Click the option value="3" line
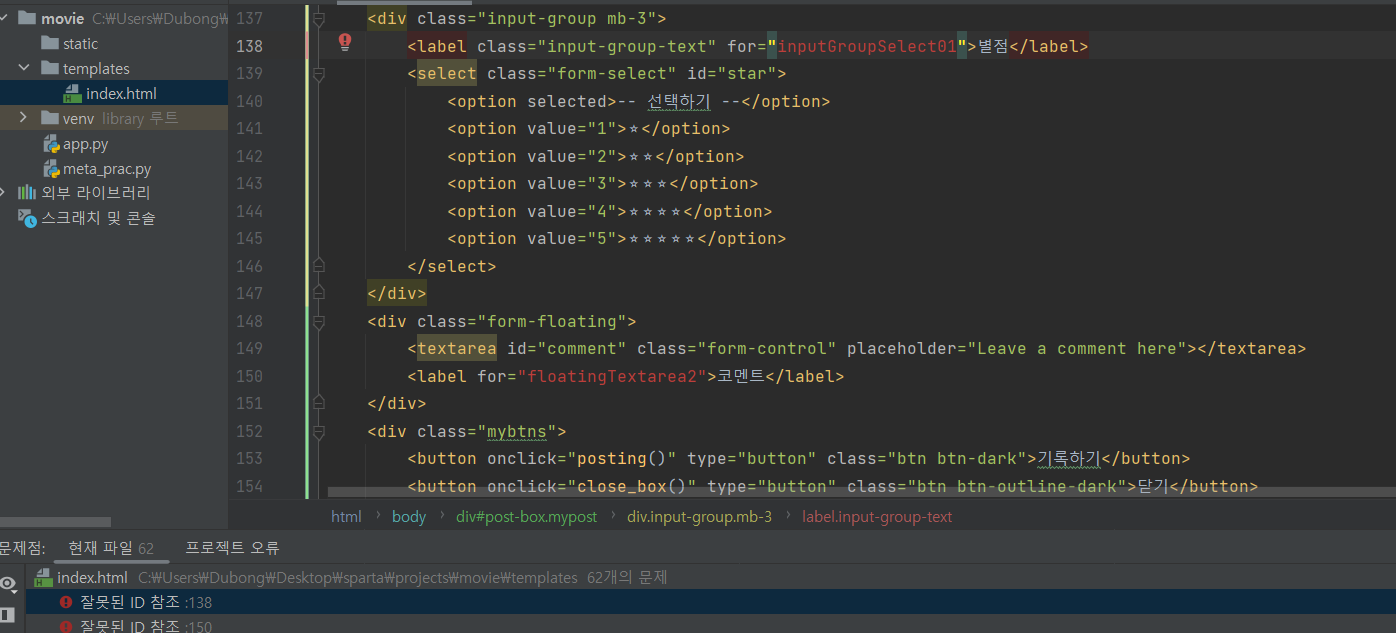 (603, 183)
